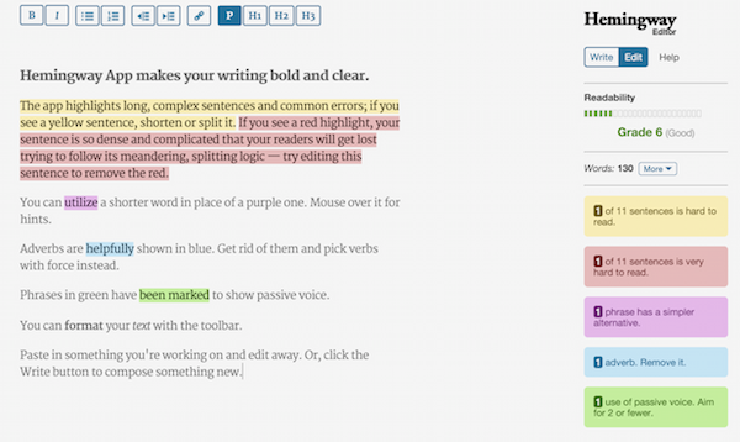Click the bold word 'format' in the text
Screen dimensions: 740x442
84,325
